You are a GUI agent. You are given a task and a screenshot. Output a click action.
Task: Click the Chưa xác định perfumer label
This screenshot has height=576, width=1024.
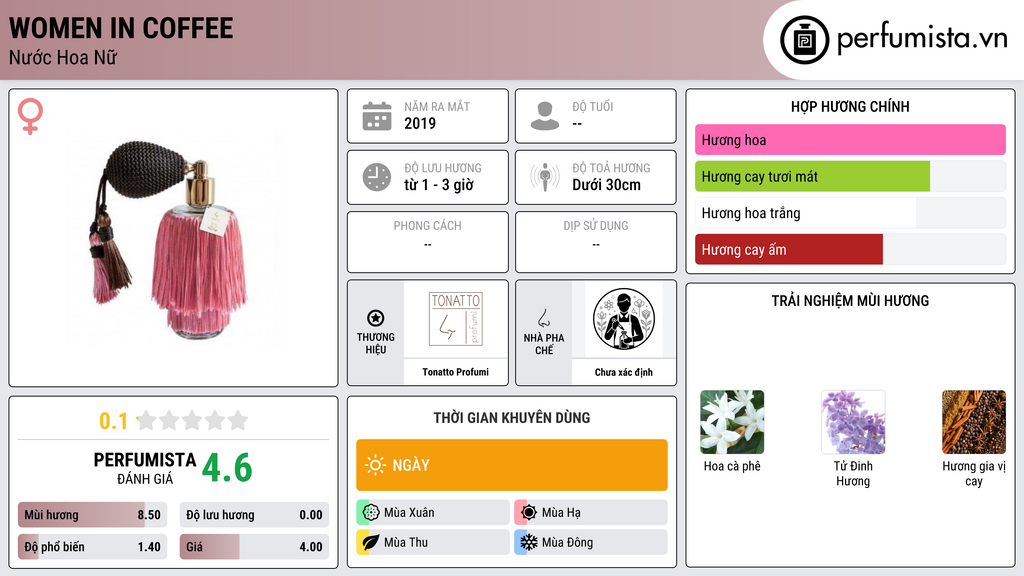(624, 372)
